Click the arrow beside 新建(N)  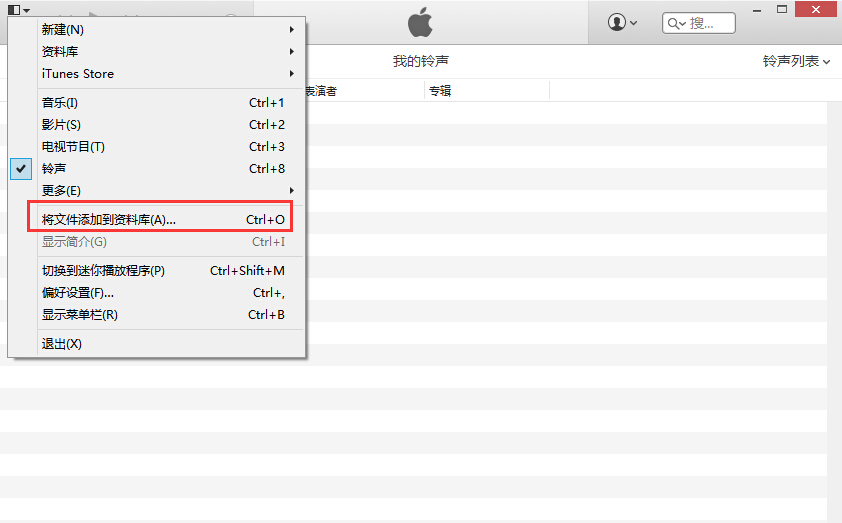[x=292, y=30]
